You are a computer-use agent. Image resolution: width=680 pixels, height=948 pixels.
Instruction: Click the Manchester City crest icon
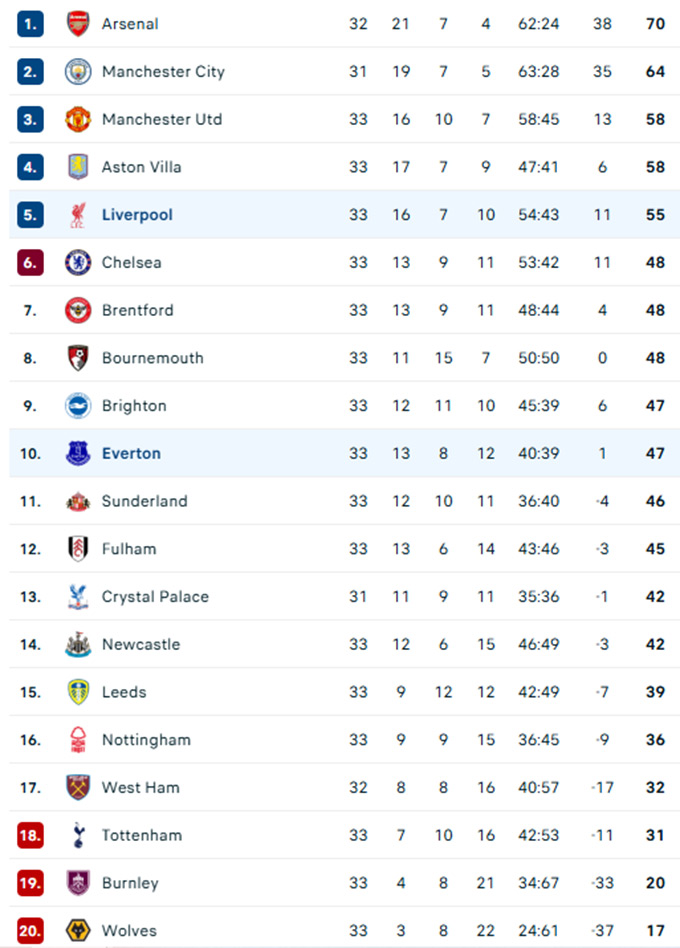(78, 72)
